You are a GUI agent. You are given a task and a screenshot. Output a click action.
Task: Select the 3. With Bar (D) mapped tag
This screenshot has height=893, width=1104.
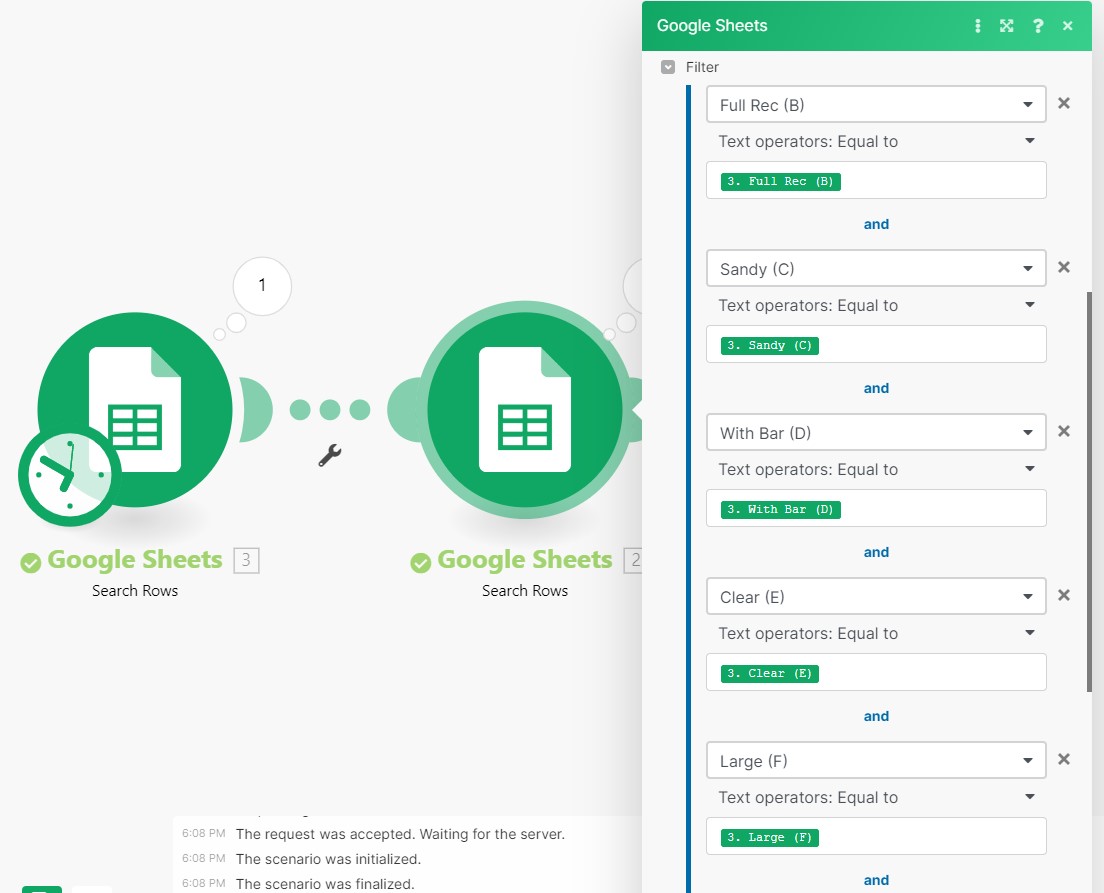click(x=780, y=510)
